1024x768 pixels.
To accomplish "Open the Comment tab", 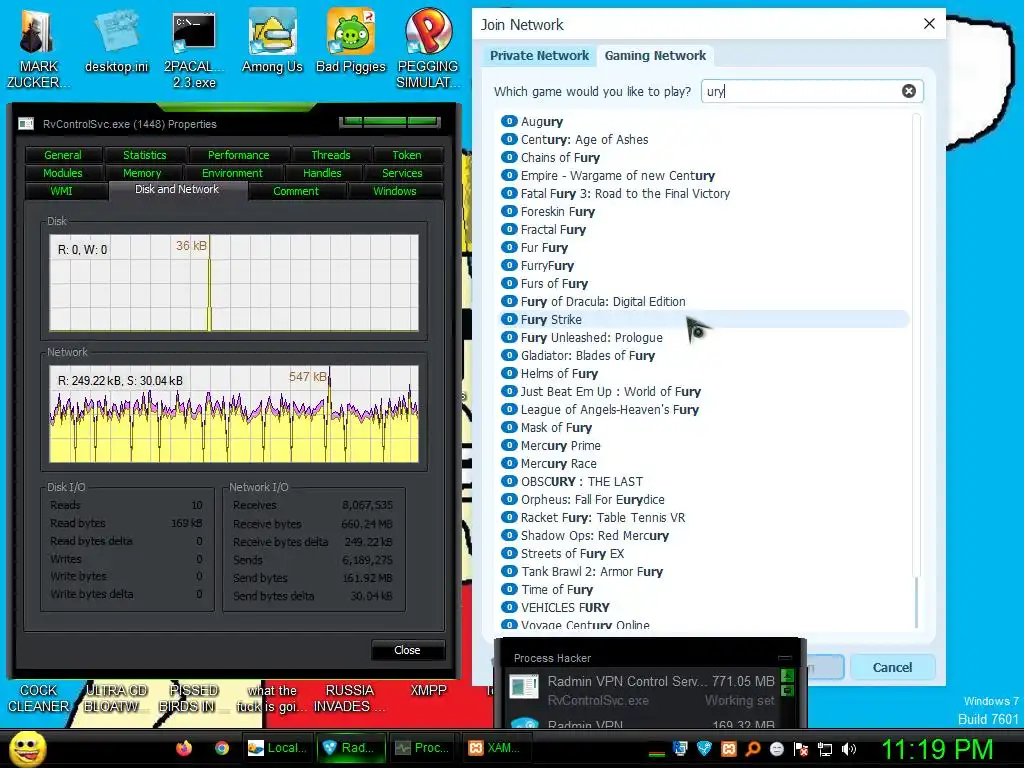I will pyautogui.click(x=296, y=191).
